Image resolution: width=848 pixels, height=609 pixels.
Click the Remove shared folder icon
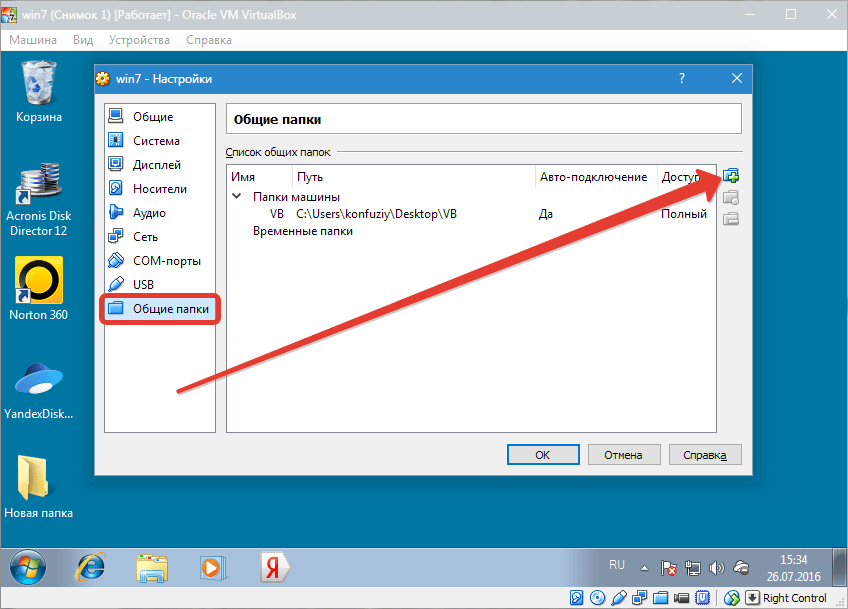click(x=731, y=219)
